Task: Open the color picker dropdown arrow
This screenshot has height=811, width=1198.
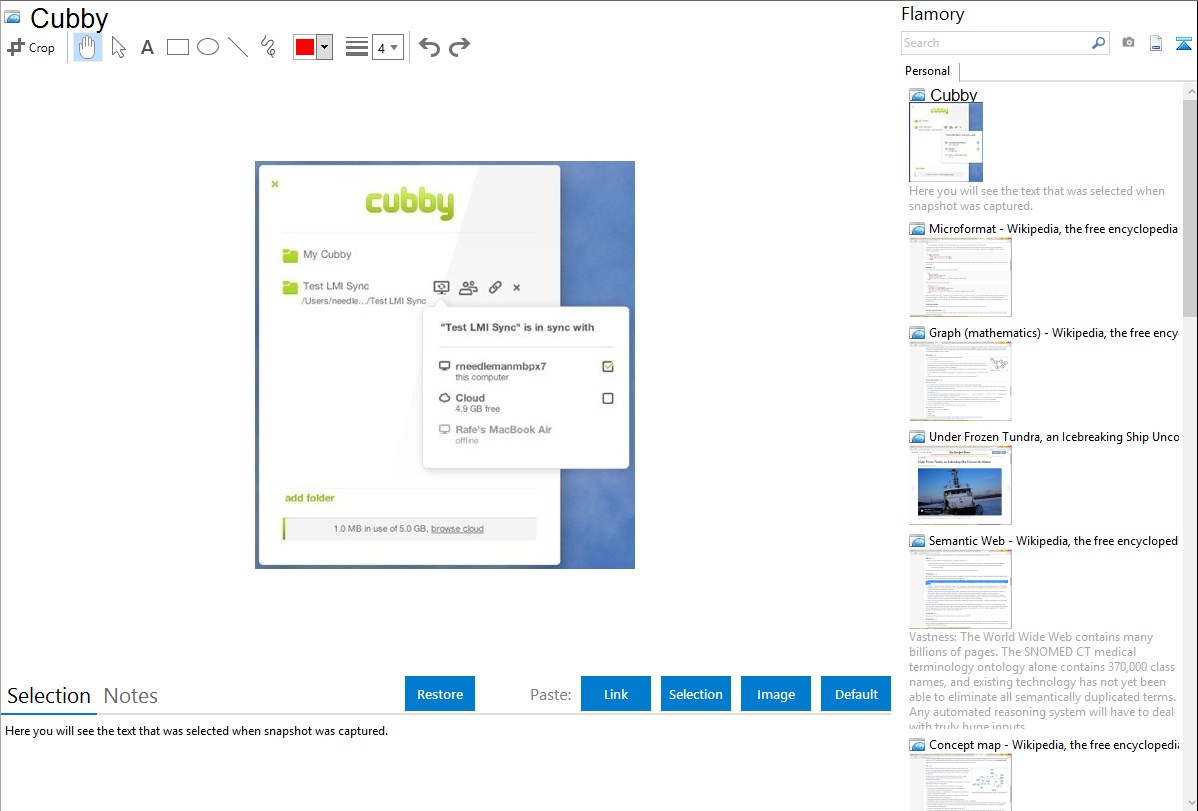Action: (x=324, y=47)
